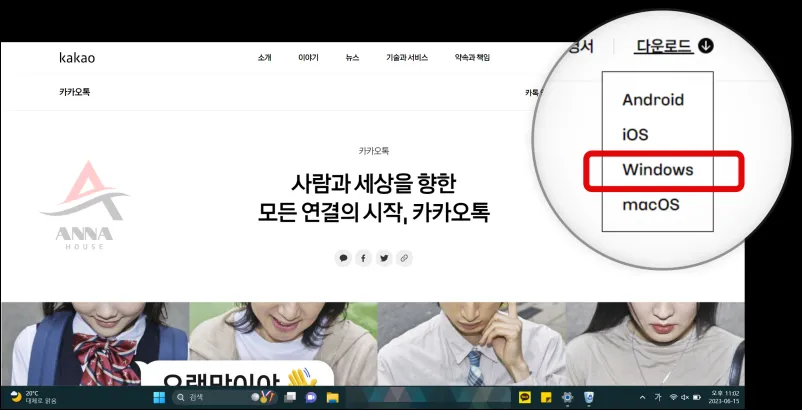
Task: Open the 약속과 책임 navigation menu
Action: pos(472,58)
